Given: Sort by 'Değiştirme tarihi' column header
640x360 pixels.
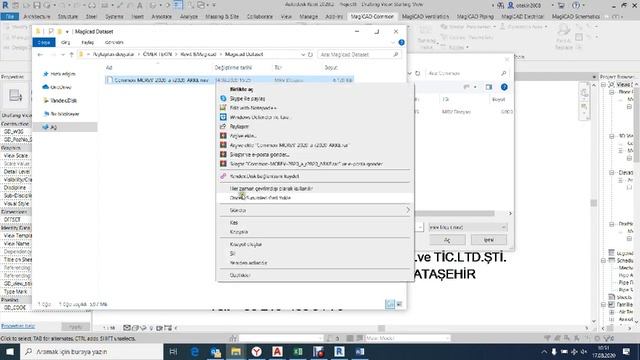Looking at the screenshot, I should [x=233, y=68].
